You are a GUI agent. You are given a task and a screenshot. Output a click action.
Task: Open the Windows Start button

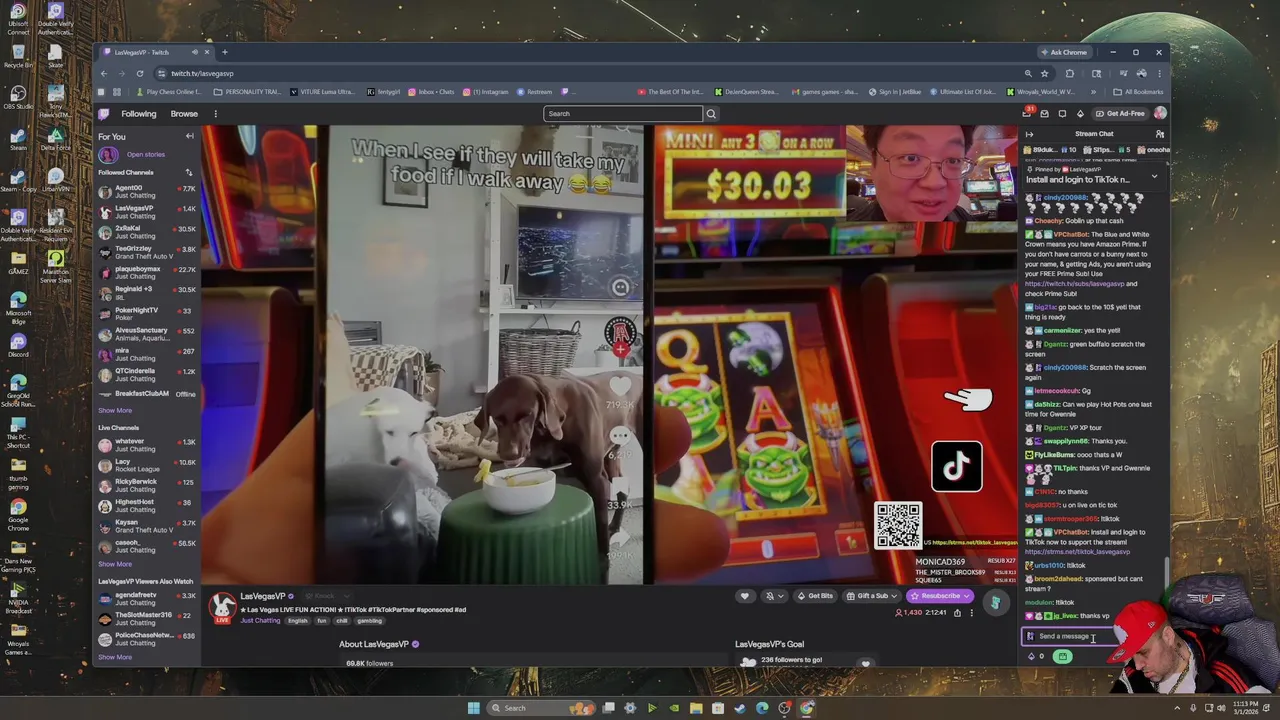click(x=473, y=708)
